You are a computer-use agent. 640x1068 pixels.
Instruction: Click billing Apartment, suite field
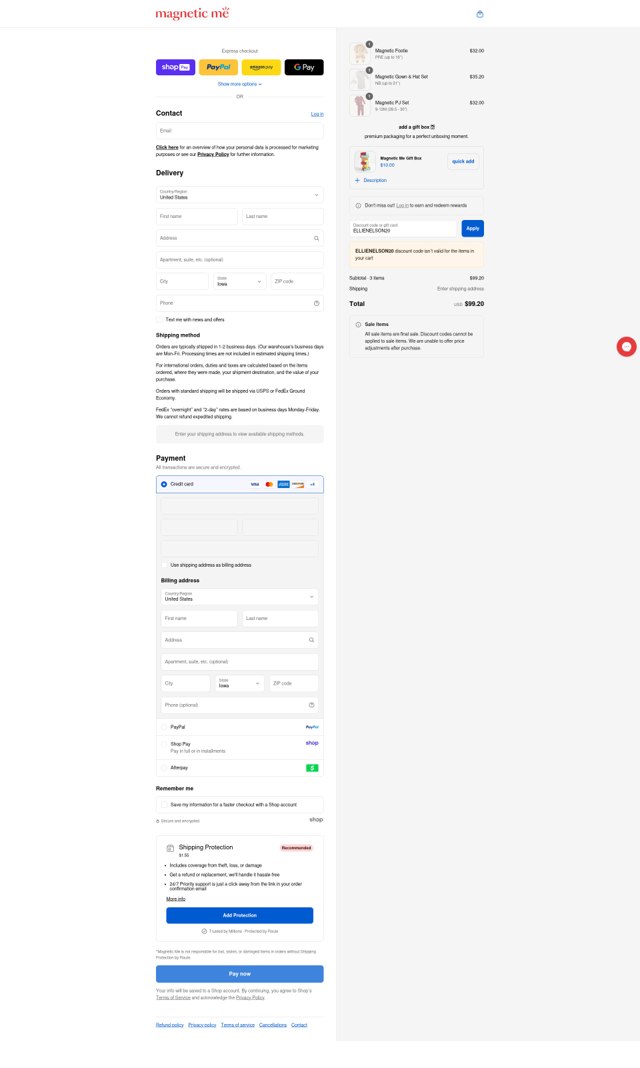[x=240, y=661]
